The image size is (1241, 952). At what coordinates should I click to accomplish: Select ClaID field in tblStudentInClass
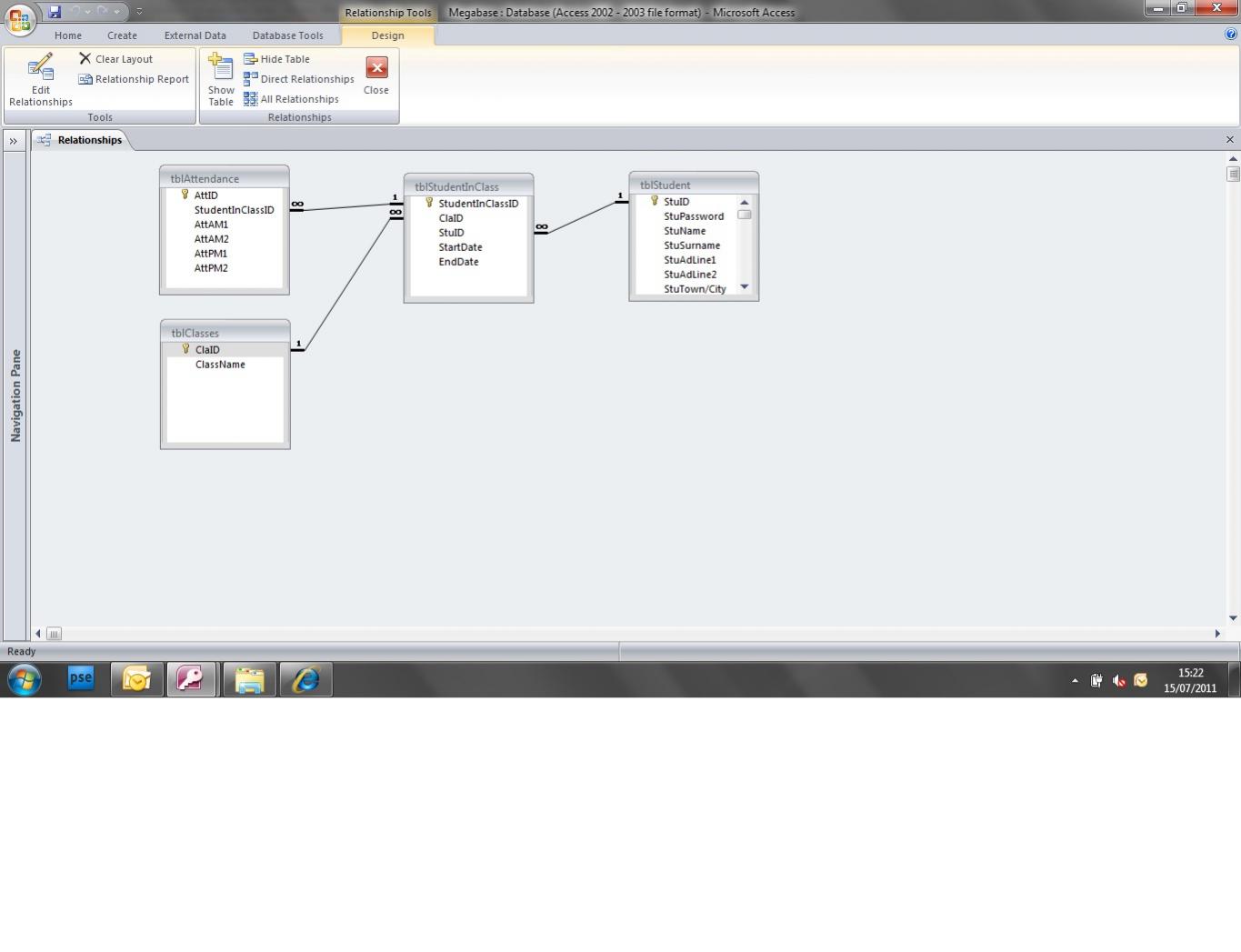(x=451, y=218)
